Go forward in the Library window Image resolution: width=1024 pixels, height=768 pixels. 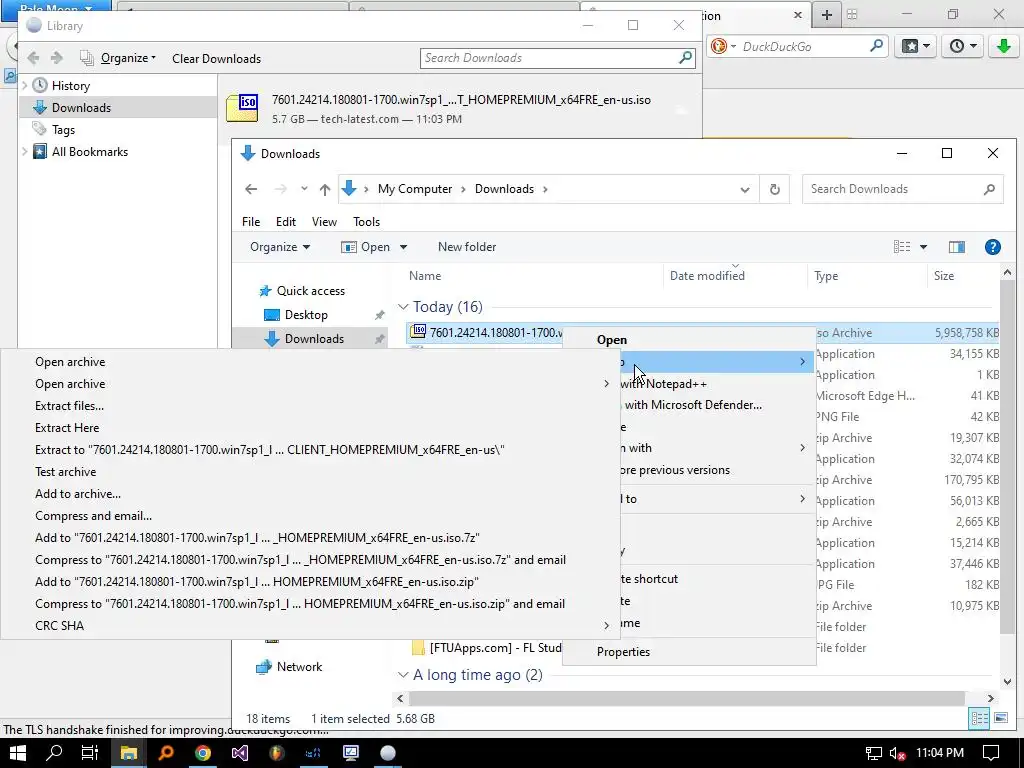coord(57,58)
